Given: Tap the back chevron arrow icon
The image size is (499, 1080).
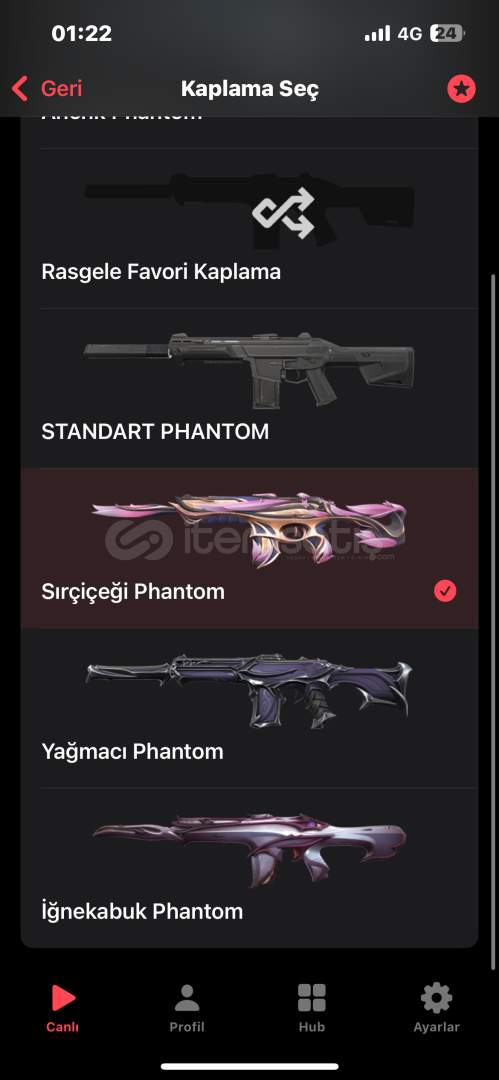Looking at the screenshot, I should pos(20,88).
